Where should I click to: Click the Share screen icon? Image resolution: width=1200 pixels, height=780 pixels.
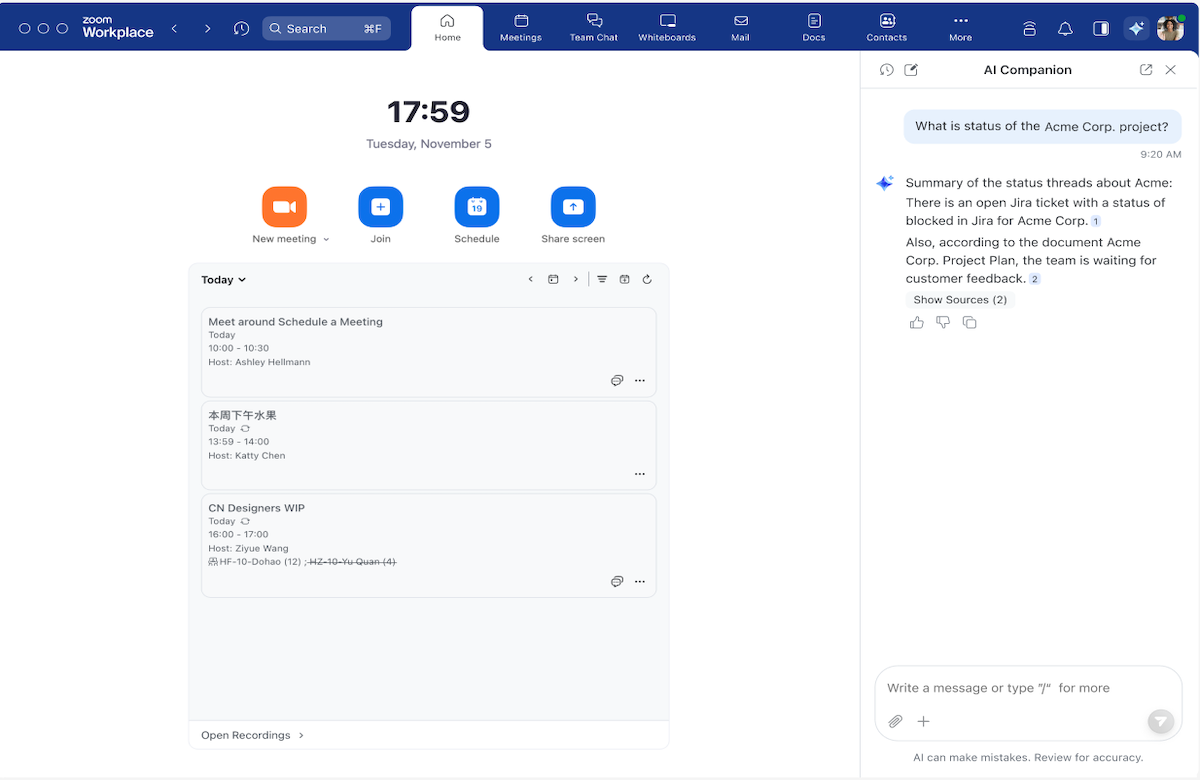(573, 207)
